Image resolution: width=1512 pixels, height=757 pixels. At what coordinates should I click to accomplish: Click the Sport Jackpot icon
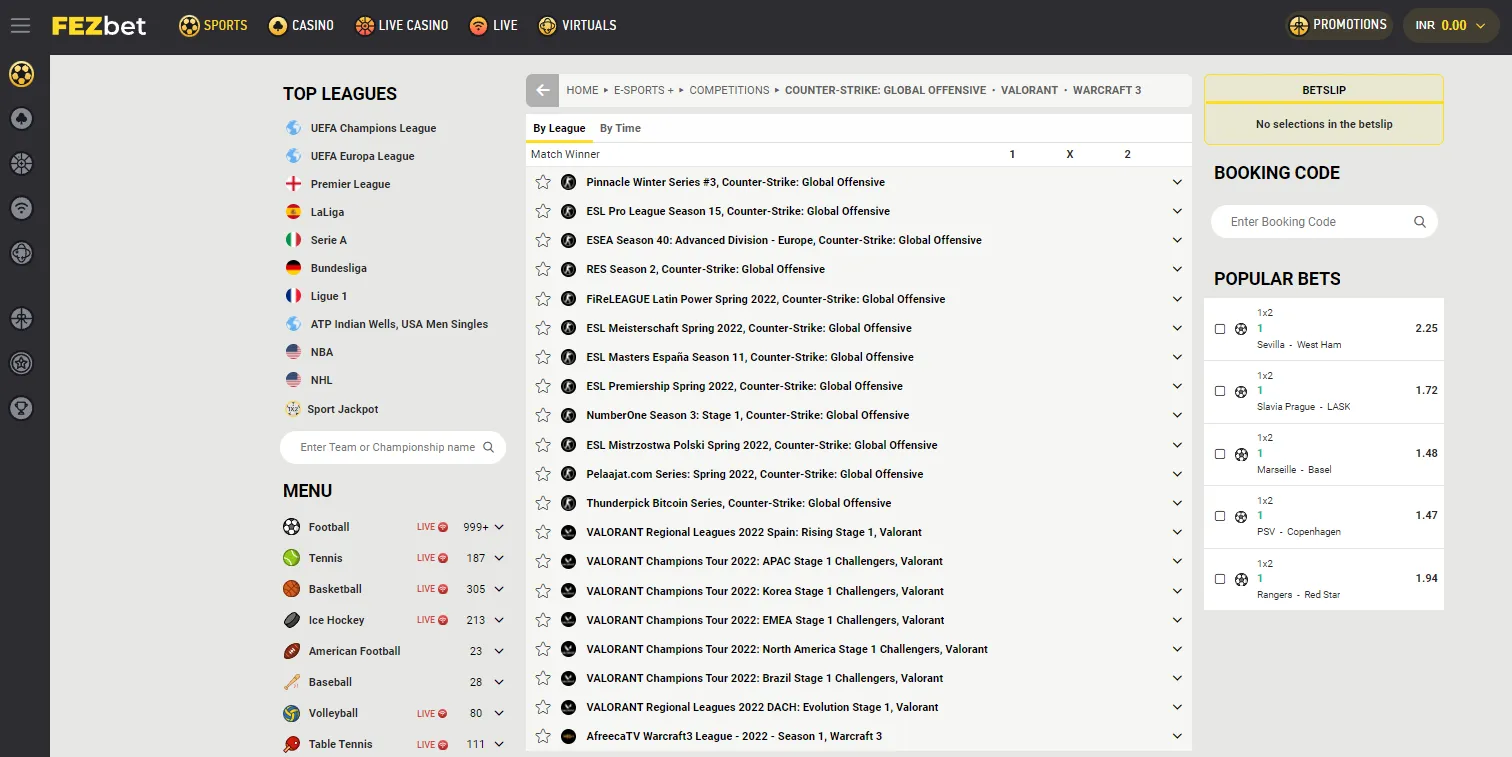293,409
